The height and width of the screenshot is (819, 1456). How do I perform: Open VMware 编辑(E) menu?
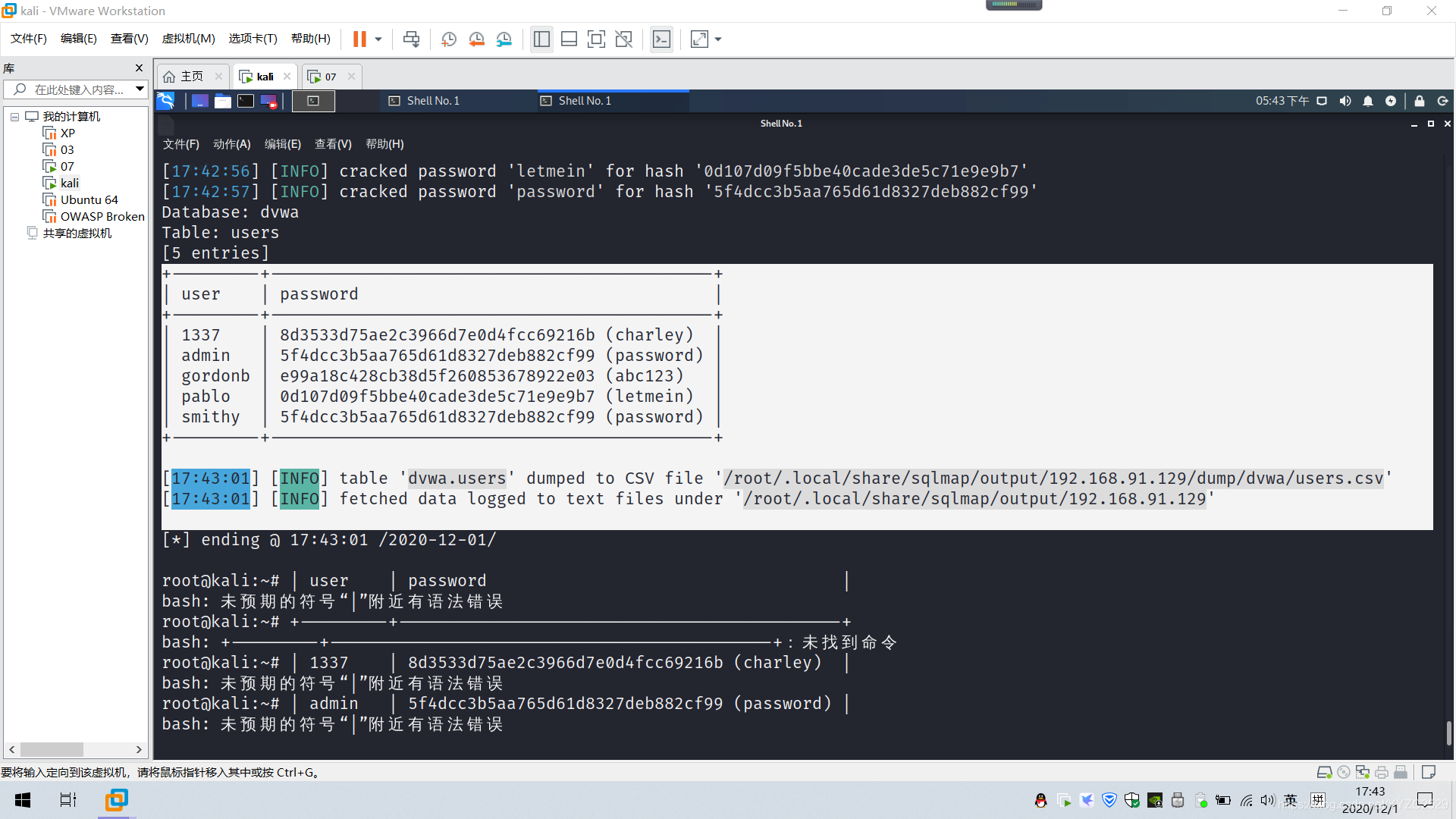point(79,39)
